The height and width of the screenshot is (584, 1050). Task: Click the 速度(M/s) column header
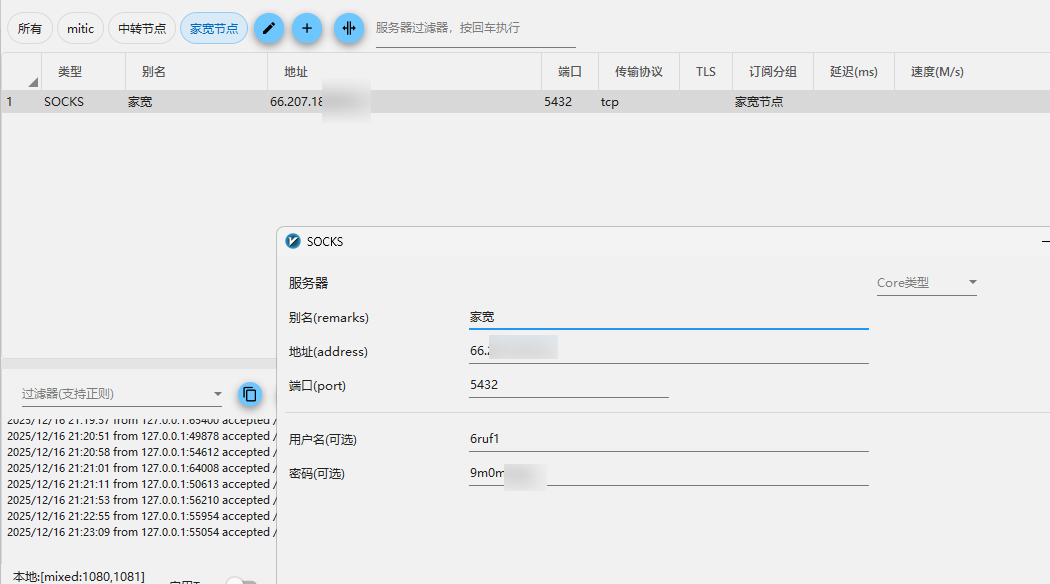[936, 72]
